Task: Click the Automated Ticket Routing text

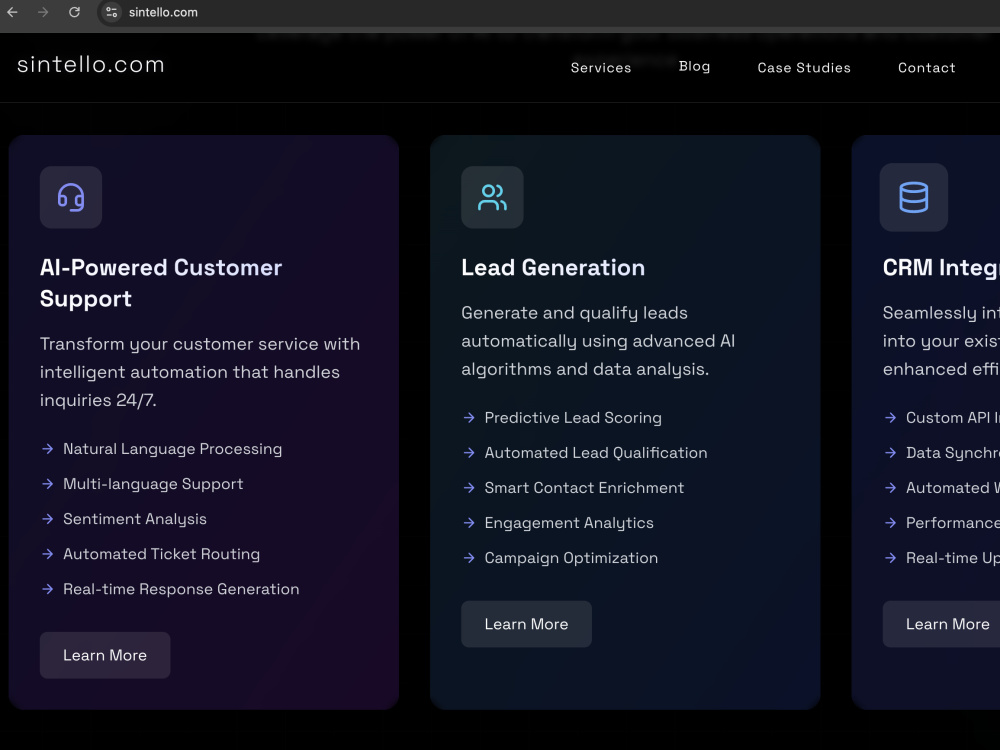Action: coord(161,554)
